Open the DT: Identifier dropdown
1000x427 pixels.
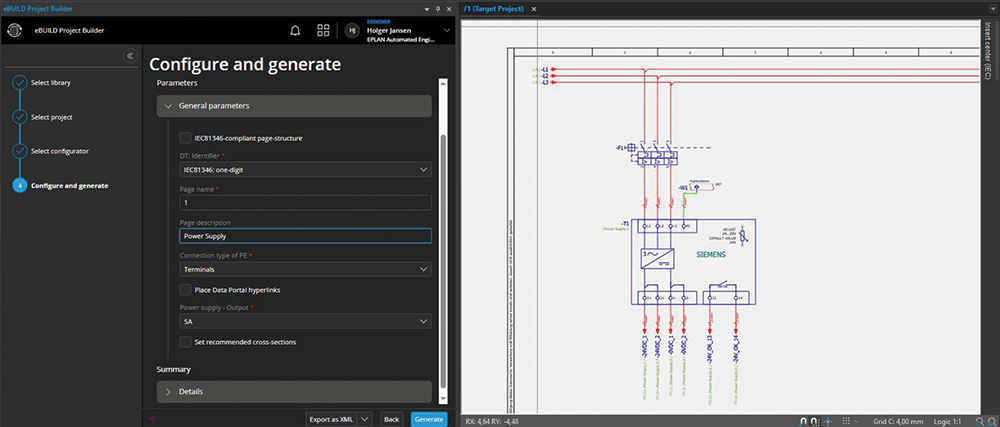[305, 170]
